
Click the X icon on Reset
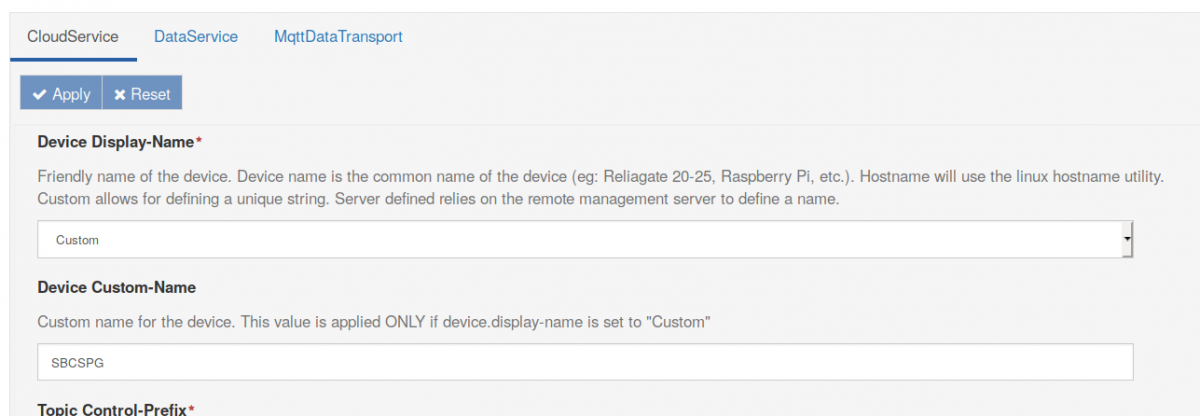tap(120, 94)
